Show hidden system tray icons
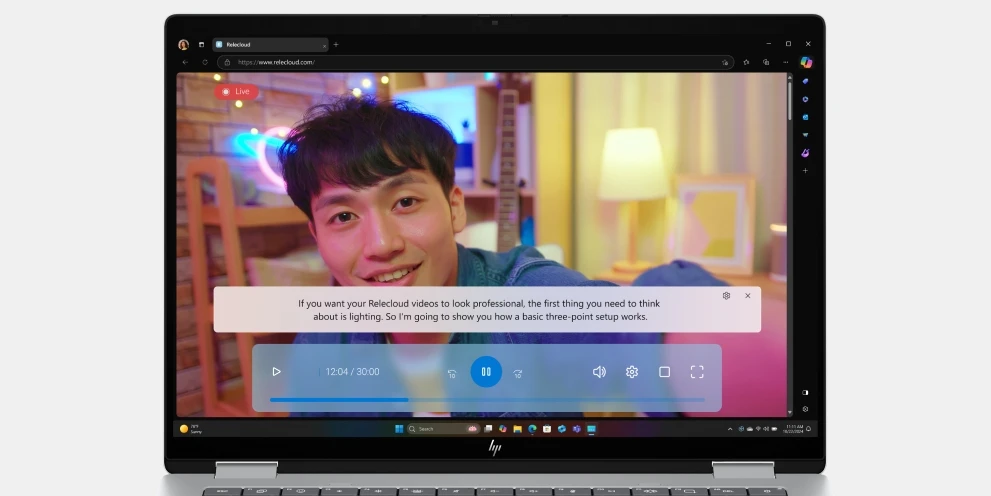The image size is (991, 496). (x=730, y=428)
